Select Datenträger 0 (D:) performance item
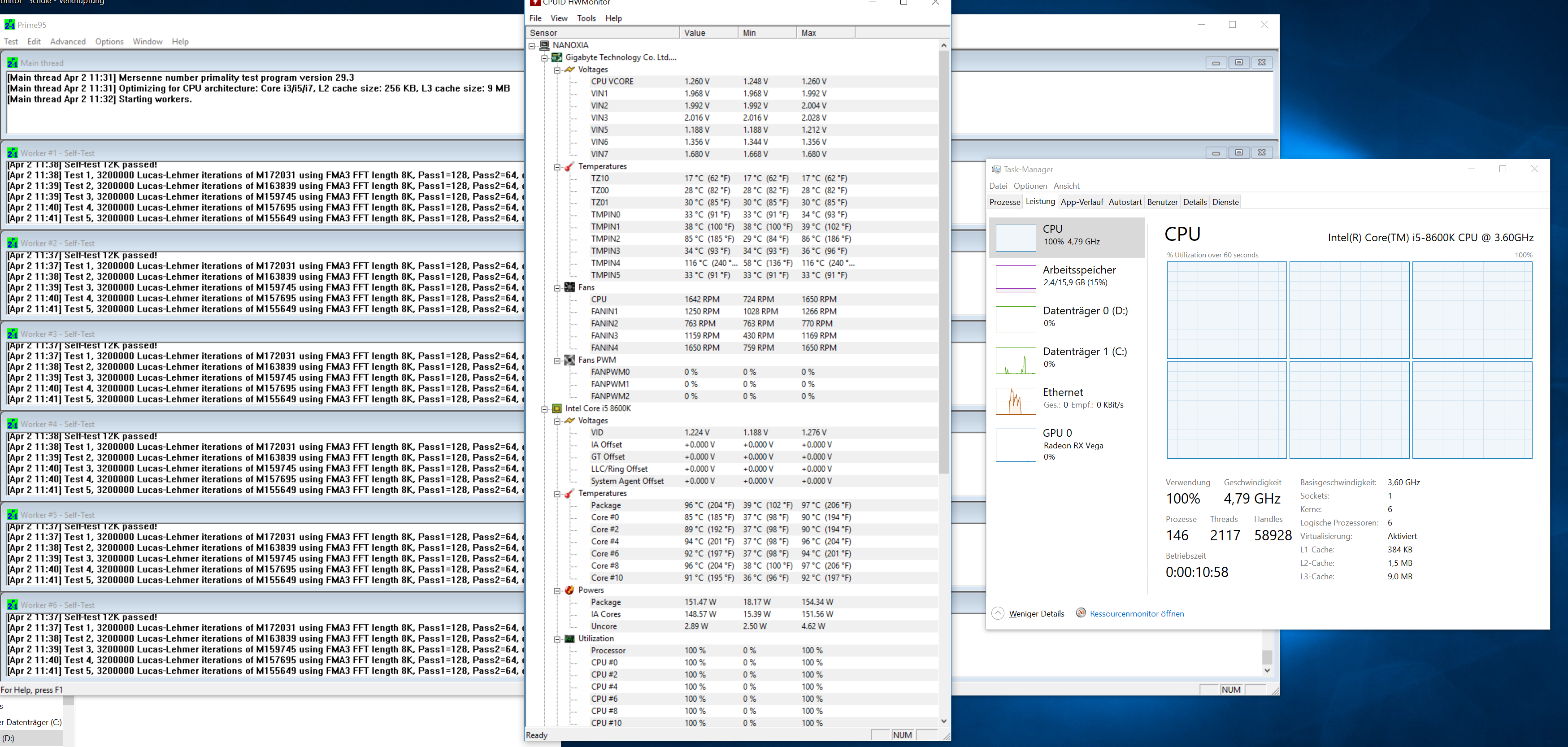The width and height of the screenshot is (1568, 747). coord(1067,319)
